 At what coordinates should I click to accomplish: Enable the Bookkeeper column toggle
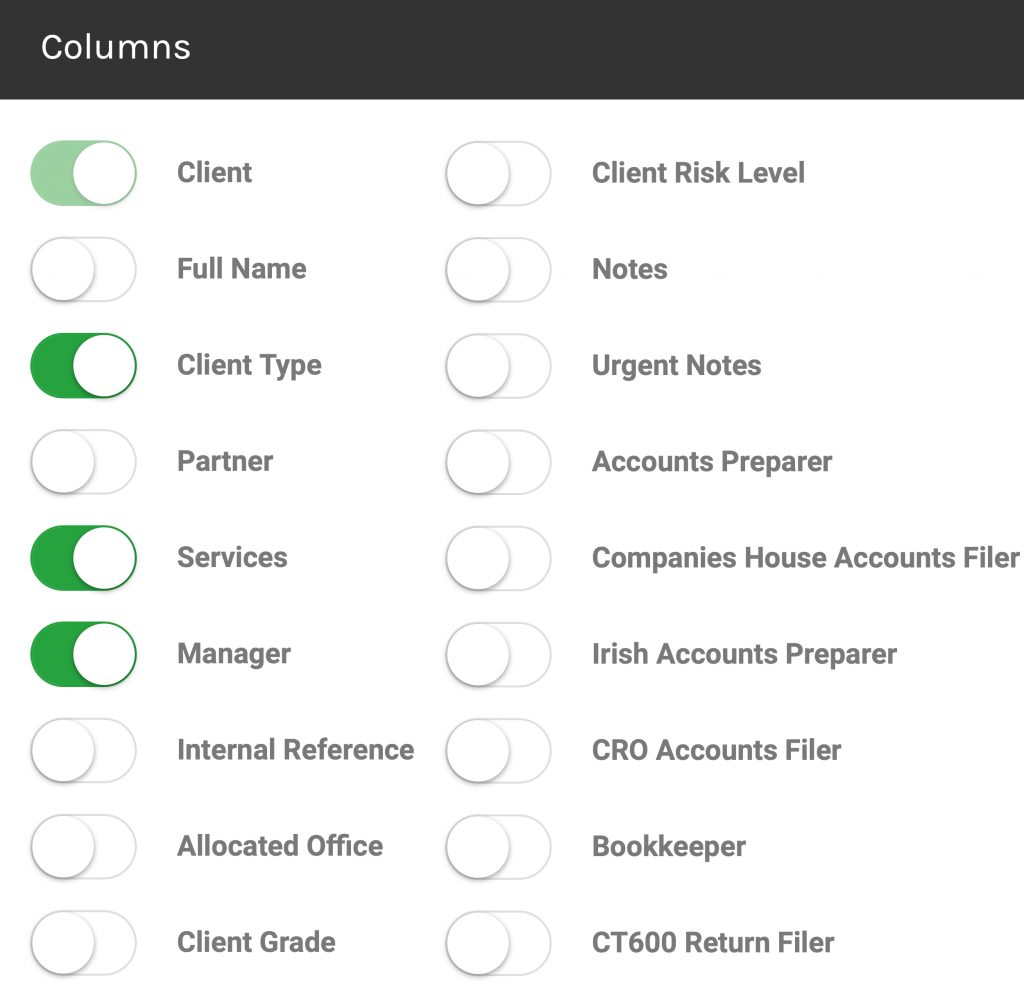pos(498,846)
